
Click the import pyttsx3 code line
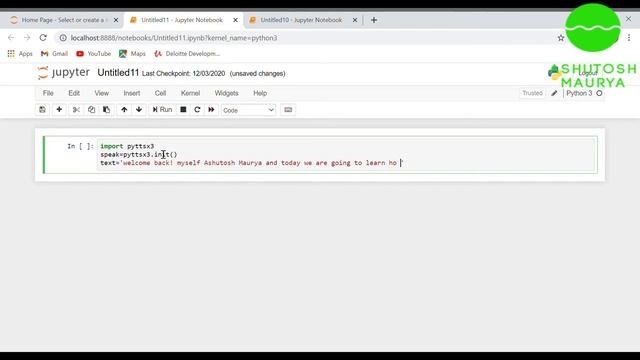point(127,146)
